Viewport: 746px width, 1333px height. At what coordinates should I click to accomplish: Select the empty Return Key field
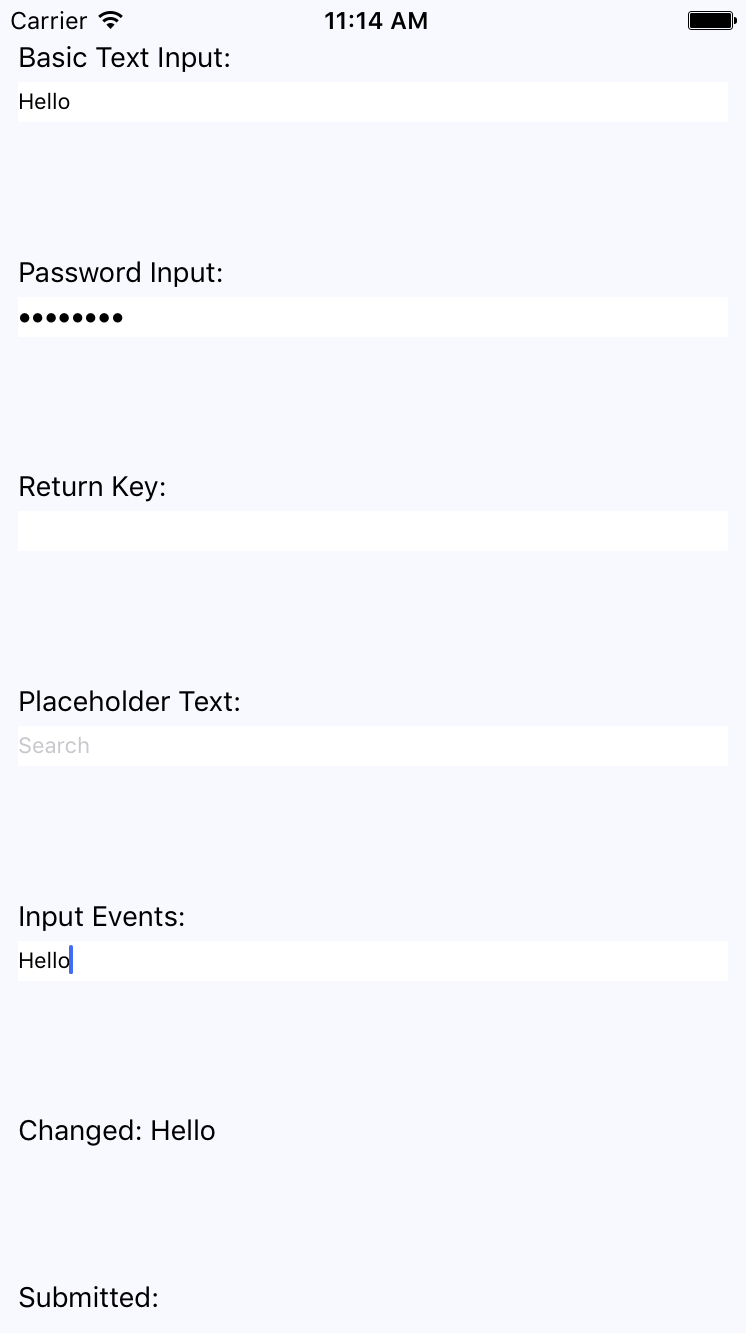[x=372, y=531]
